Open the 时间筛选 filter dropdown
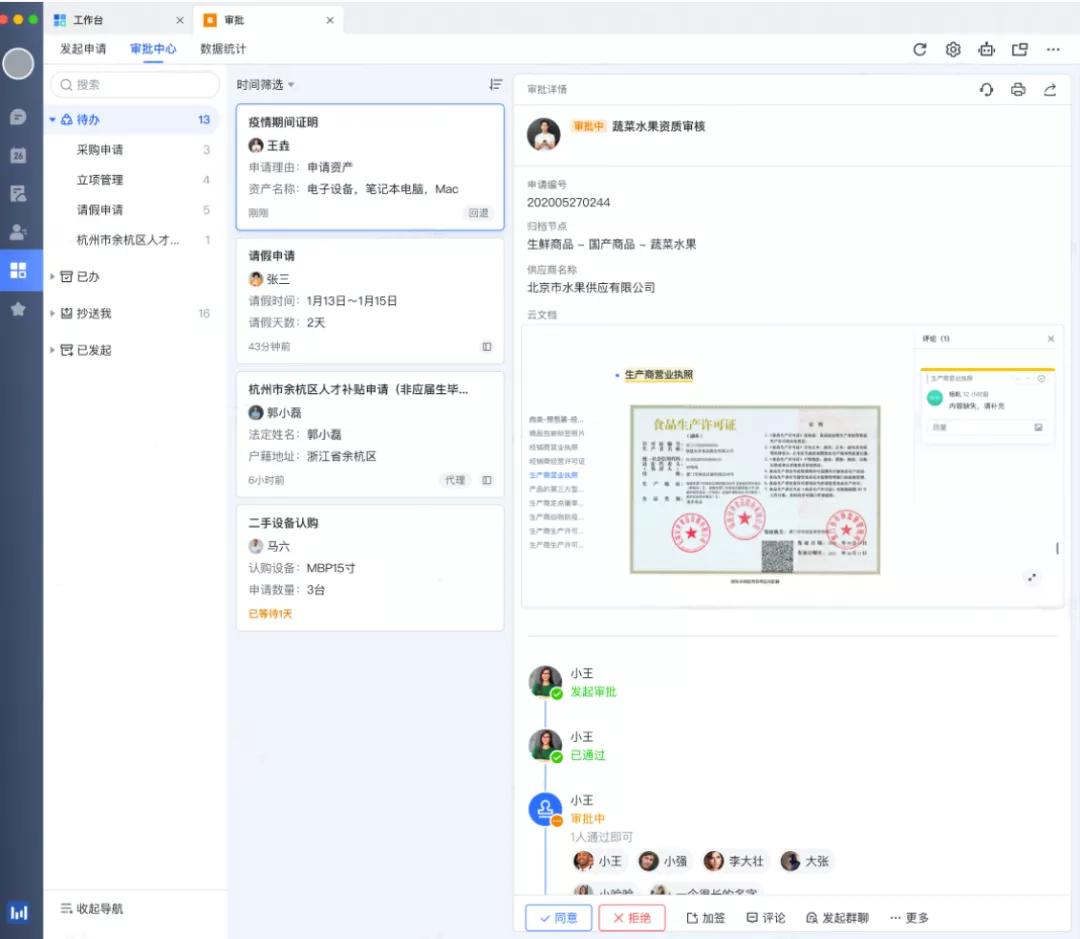 [x=259, y=84]
